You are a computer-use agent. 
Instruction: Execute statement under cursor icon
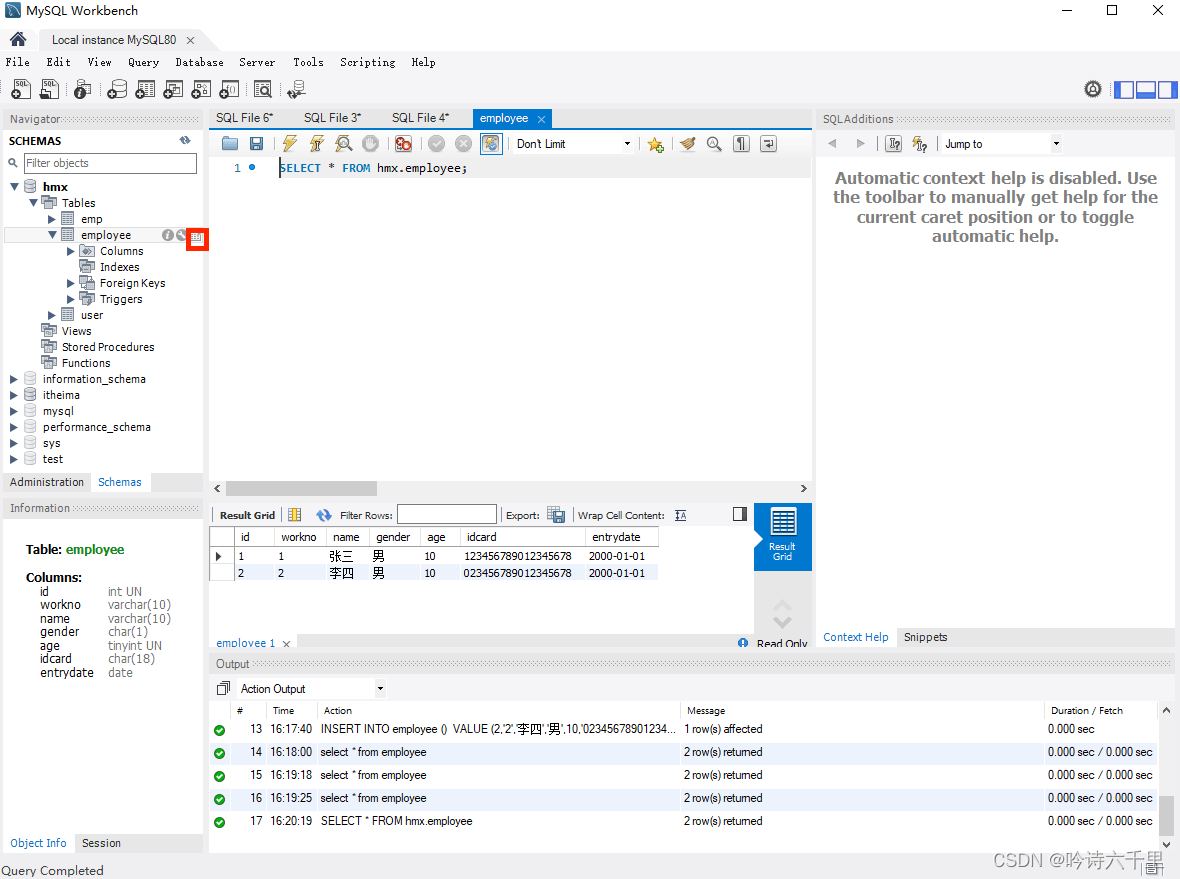click(317, 144)
